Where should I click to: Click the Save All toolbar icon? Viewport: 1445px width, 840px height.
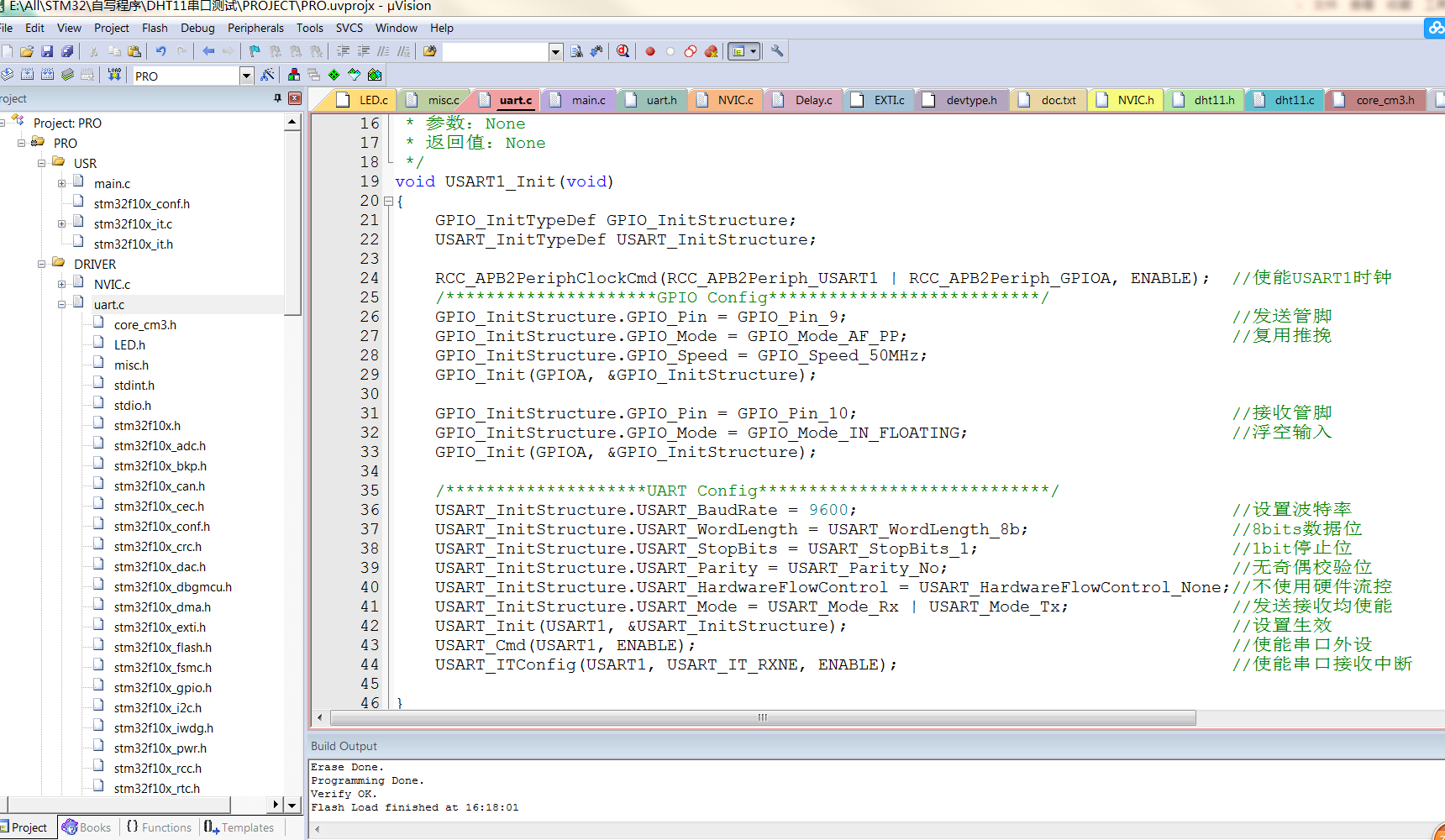tap(67, 51)
